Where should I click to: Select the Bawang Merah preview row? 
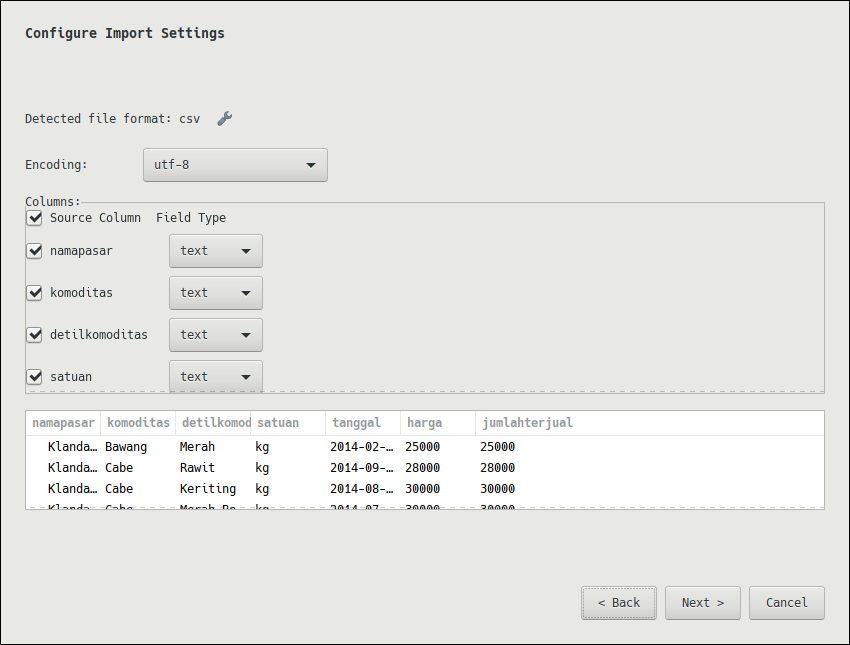coord(300,447)
